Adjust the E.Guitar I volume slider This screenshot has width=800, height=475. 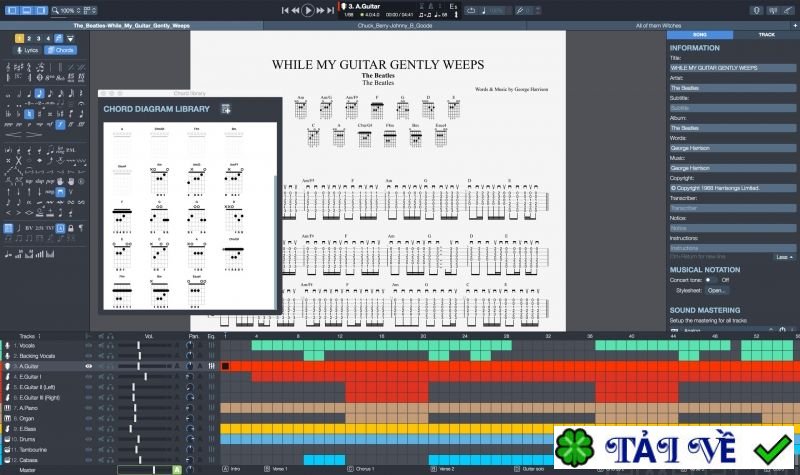click(x=145, y=377)
